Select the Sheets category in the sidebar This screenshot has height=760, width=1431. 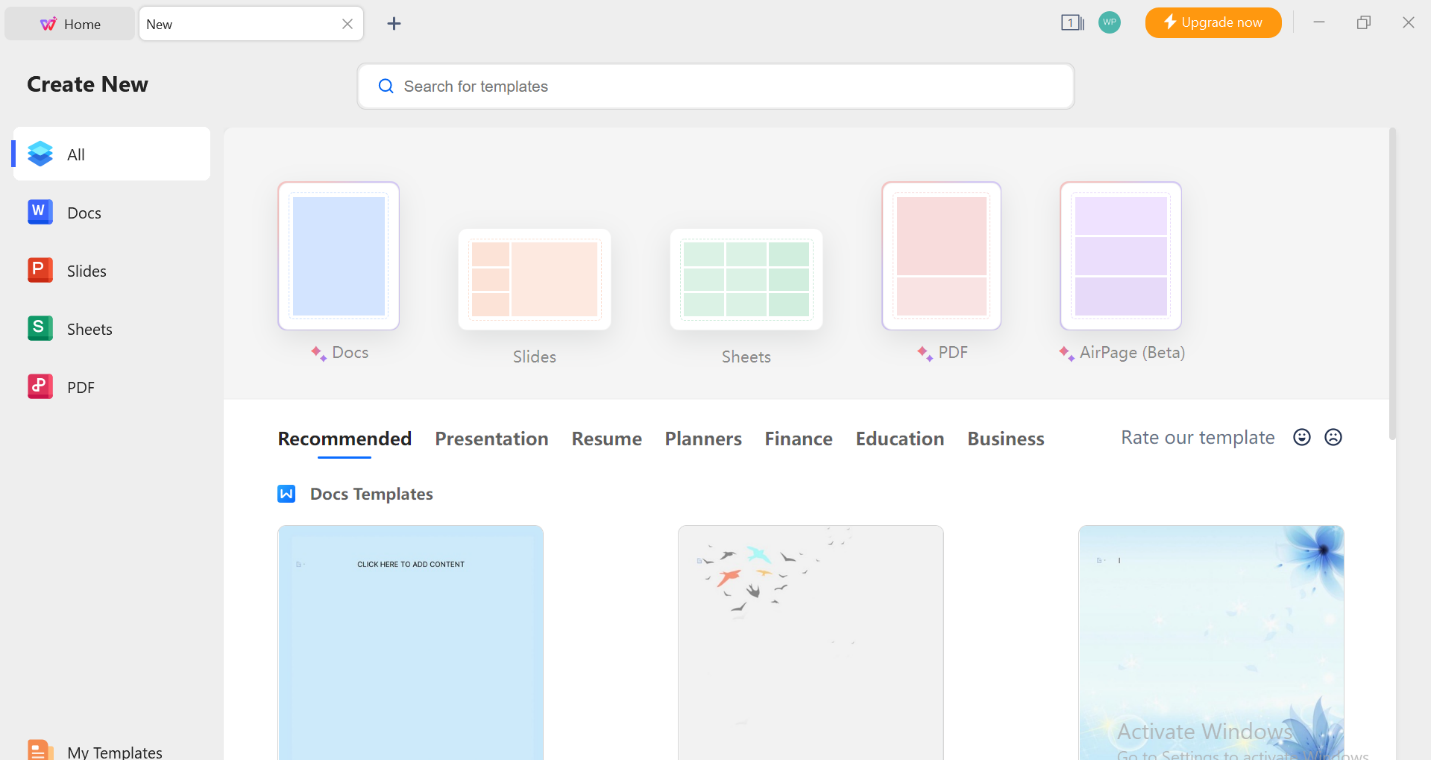[88, 328]
